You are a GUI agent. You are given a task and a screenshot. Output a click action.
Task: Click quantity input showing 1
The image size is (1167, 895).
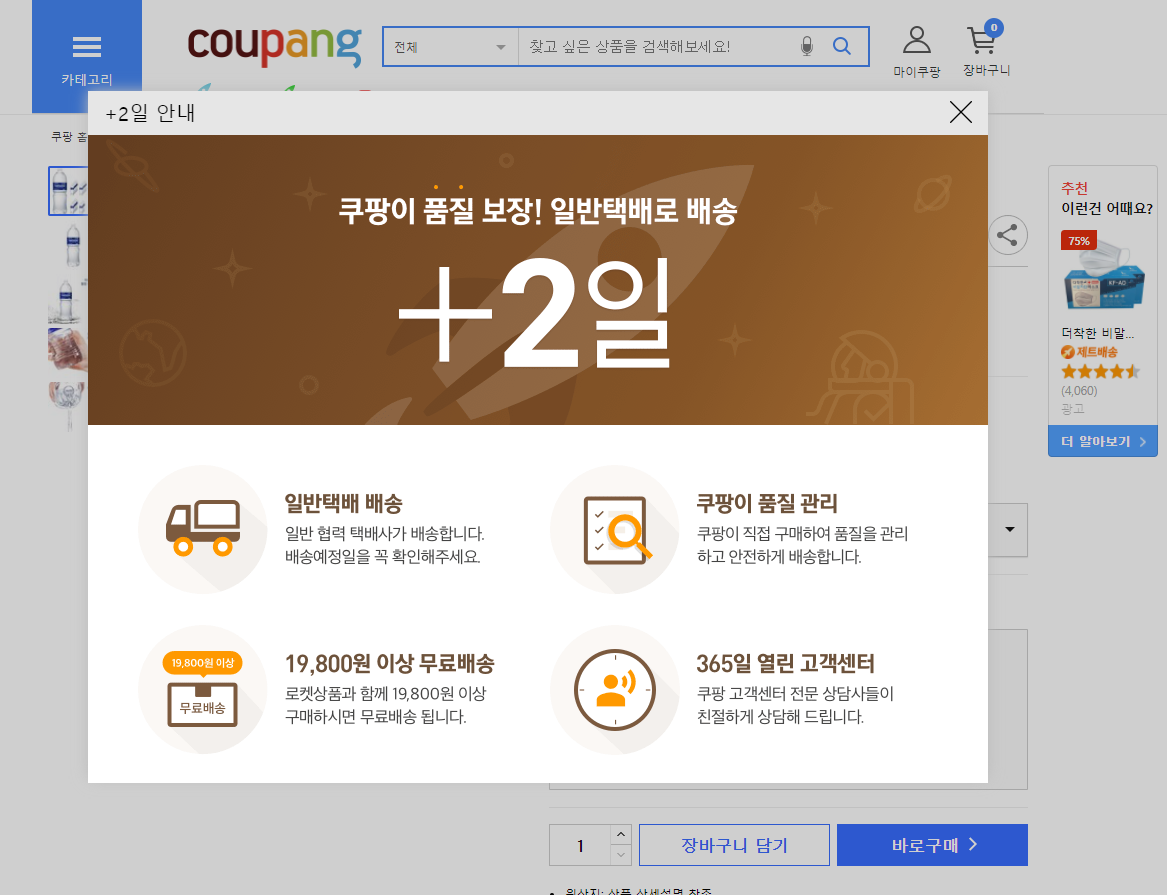point(580,845)
